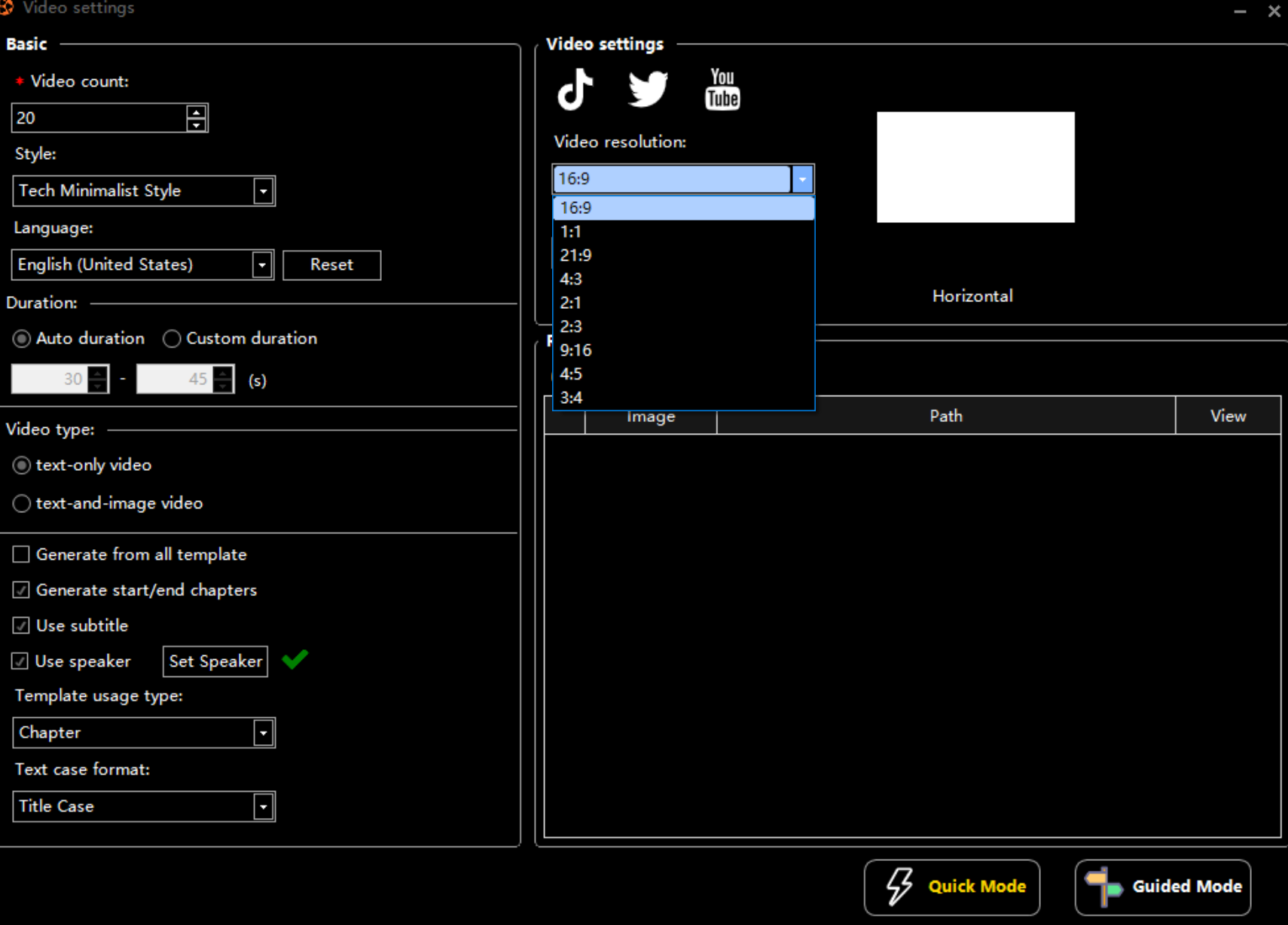Image resolution: width=1288 pixels, height=925 pixels.
Task: Choose 1:1 resolution option
Action: pyautogui.click(x=684, y=232)
